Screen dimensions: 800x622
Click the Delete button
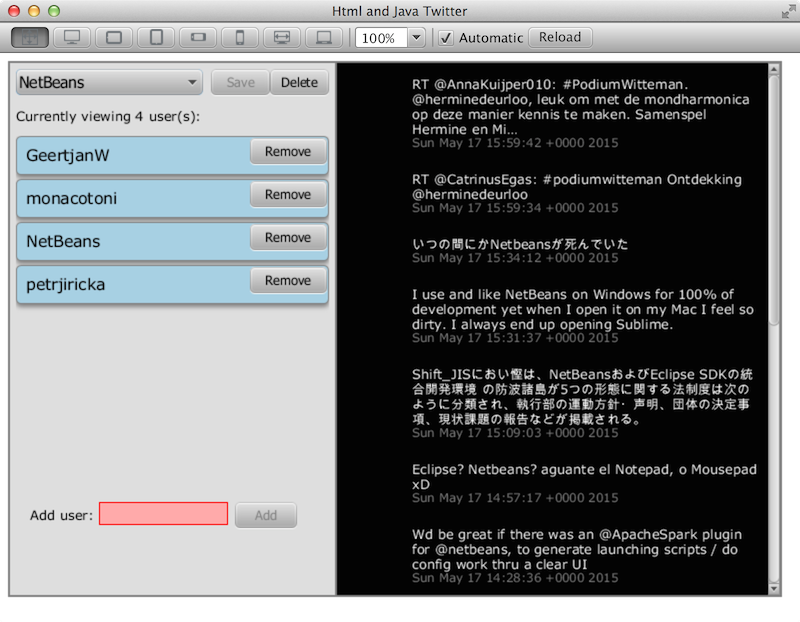tap(299, 83)
